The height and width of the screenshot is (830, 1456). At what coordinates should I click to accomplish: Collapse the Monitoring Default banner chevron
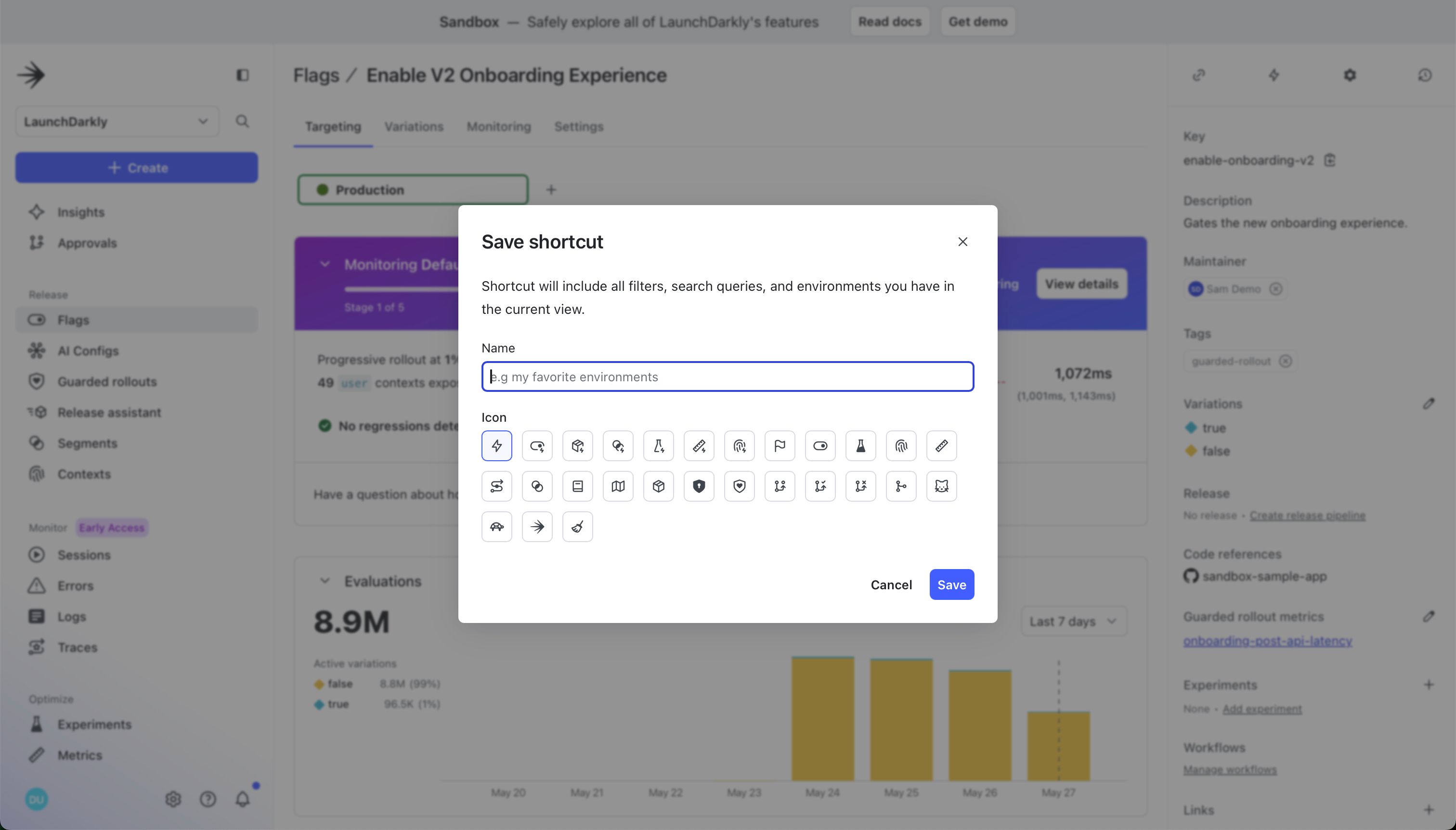click(325, 264)
